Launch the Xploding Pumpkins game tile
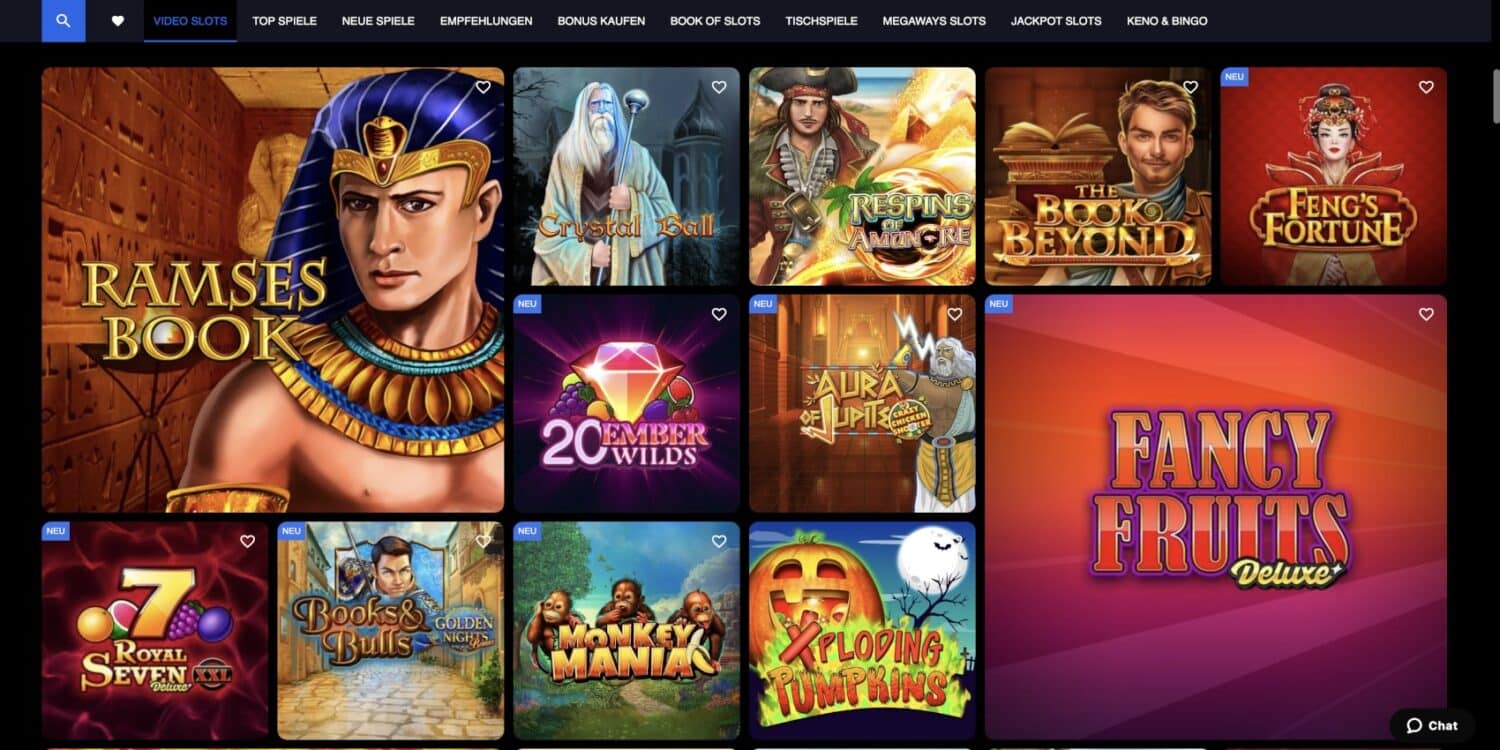Image resolution: width=1500 pixels, height=750 pixels. tap(862, 630)
